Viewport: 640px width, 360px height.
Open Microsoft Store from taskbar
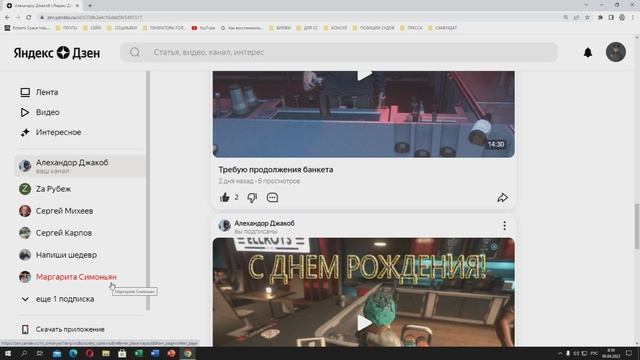[122, 353]
